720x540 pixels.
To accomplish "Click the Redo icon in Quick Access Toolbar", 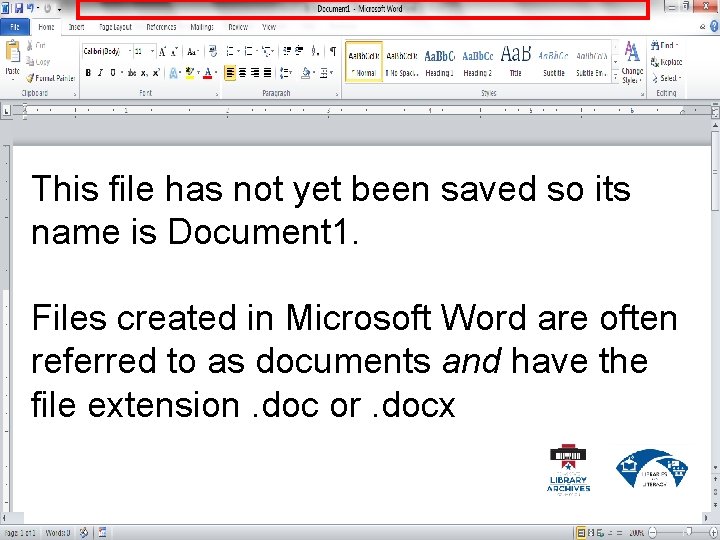I will point(47,8).
